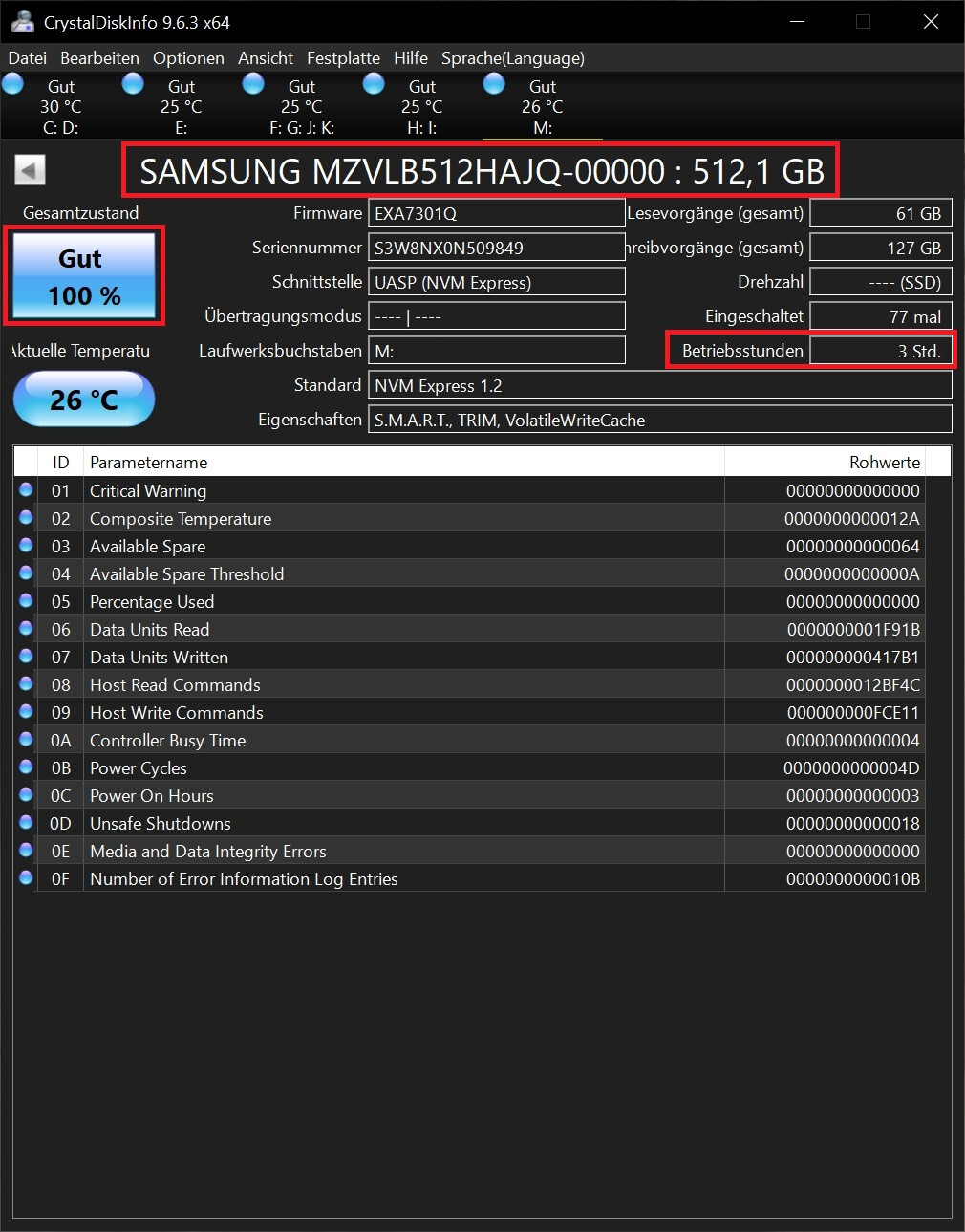Viewport: 965px width, 1232px height.
Task: Click the status orb of drive E:
Action: 134,84
